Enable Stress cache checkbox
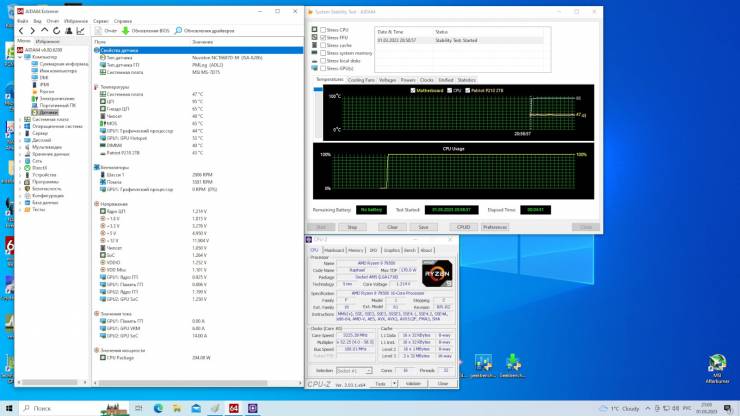The height and width of the screenshot is (416, 740). coord(323,45)
